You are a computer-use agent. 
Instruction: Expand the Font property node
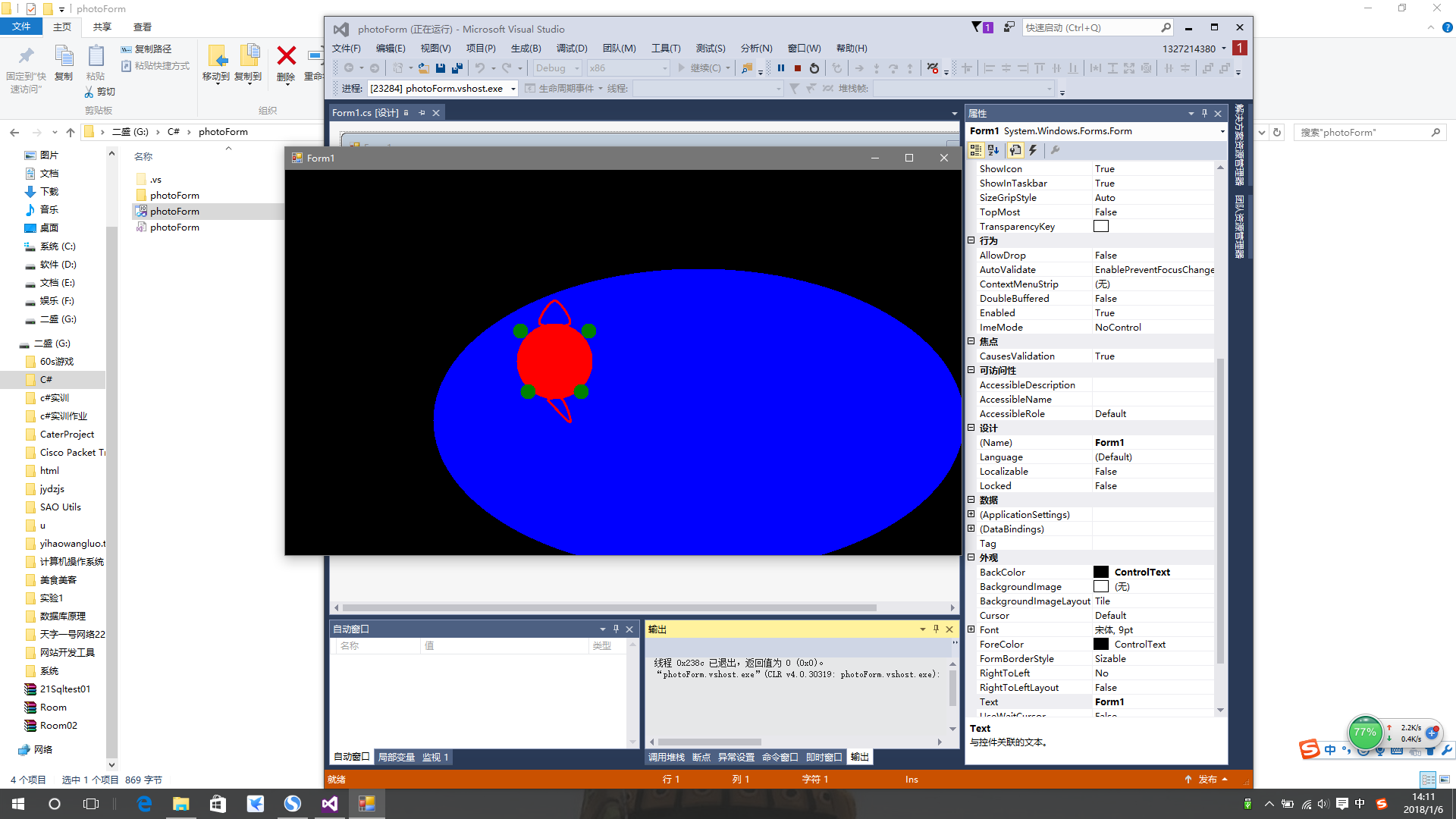(971, 629)
